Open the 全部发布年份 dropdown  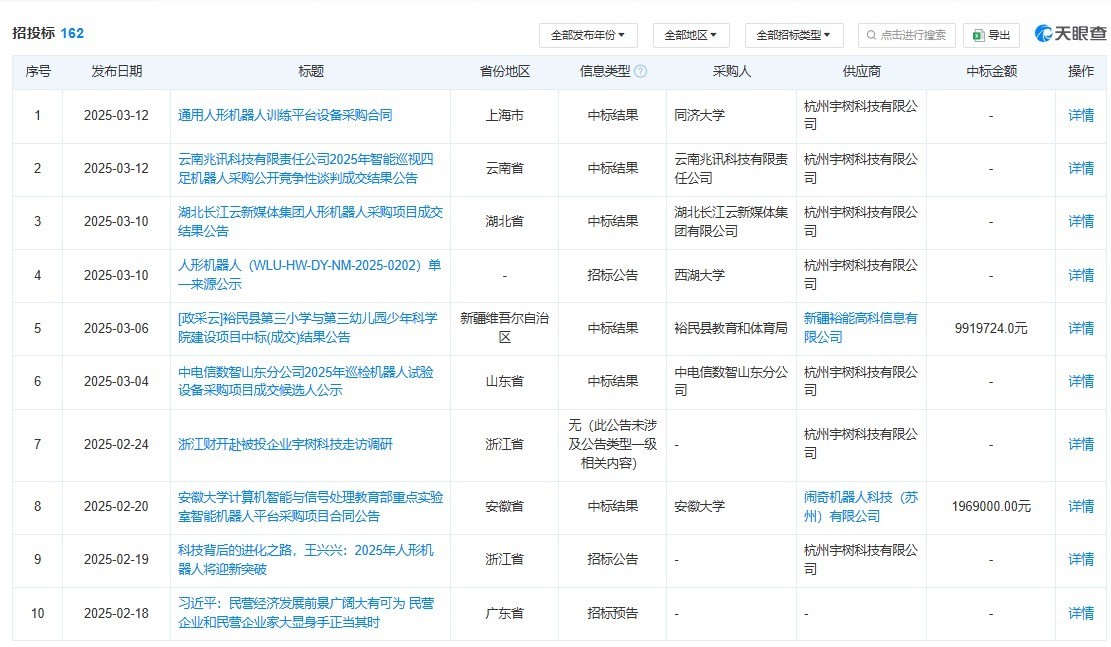click(x=588, y=35)
